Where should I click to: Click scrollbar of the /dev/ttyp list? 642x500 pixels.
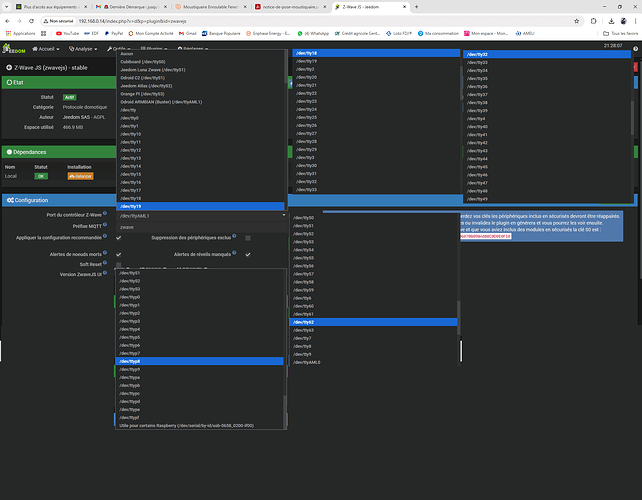click(x=285, y=412)
